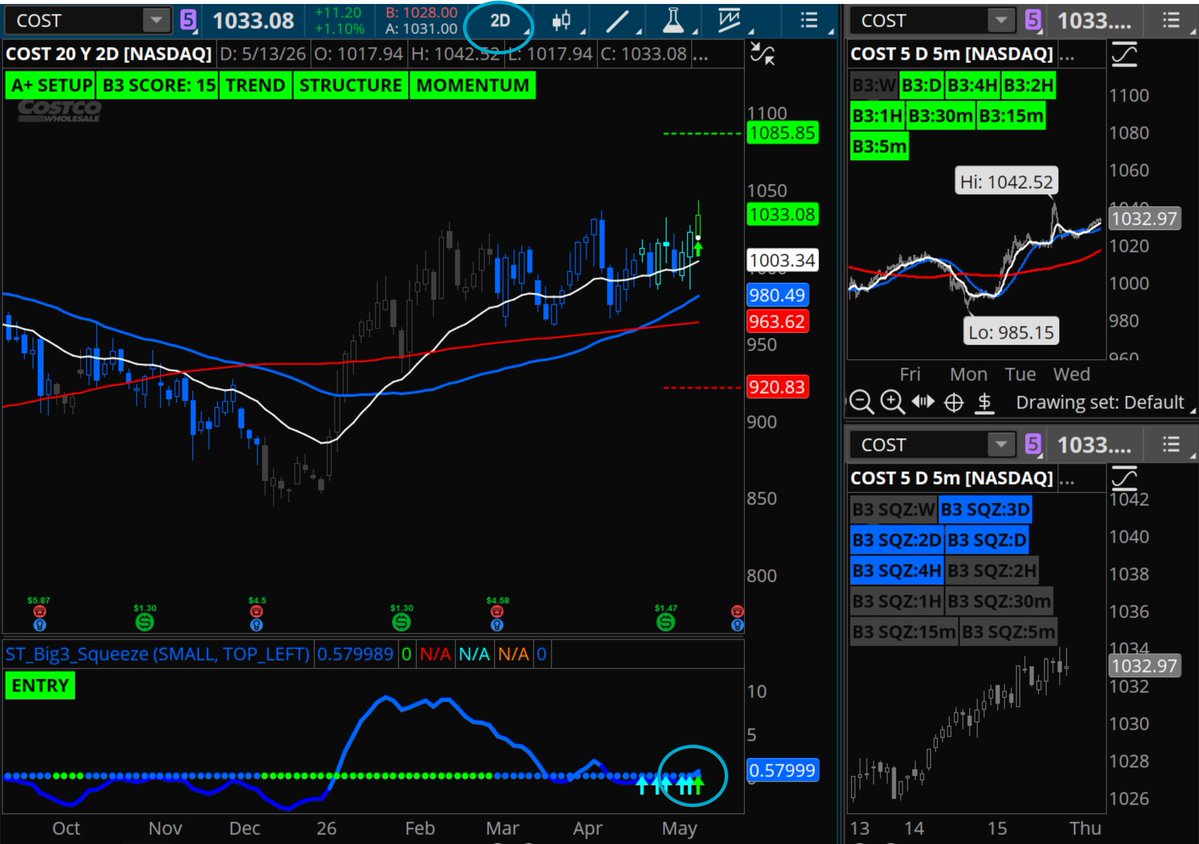Click the B3:1H label
Image resolution: width=1199 pixels, height=844 pixels.
point(878,115)
